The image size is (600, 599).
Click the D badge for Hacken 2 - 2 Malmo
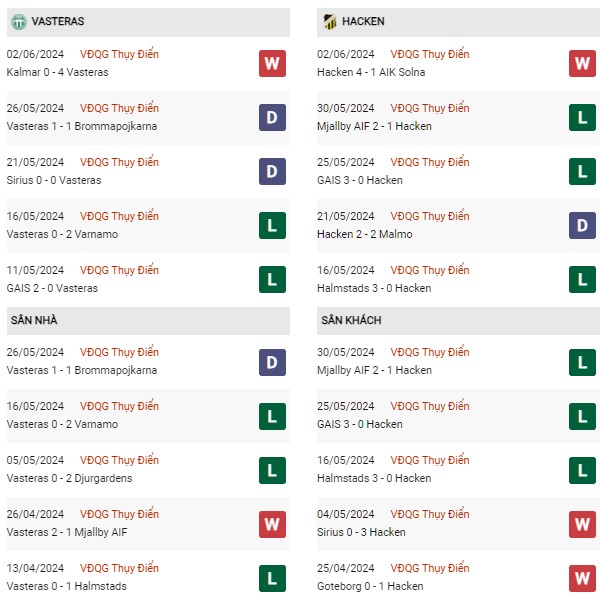pyautogui.click(x=582, y=225)
